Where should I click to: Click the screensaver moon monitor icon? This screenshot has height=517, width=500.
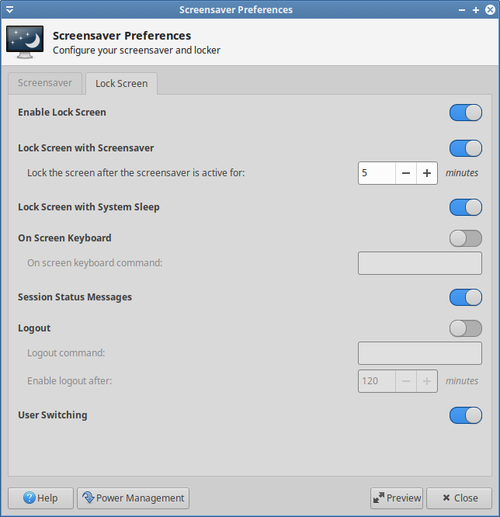[x=25, y=42]
